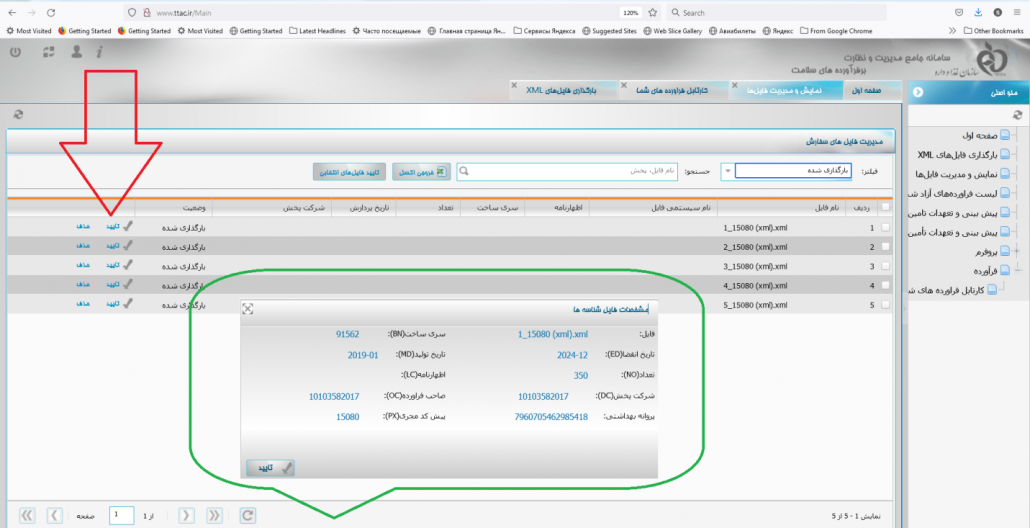Image resolution: width=1030 pixels, height=528 pixels.
Task: Open the bookmarks overflow chevron
Action: 952,31
